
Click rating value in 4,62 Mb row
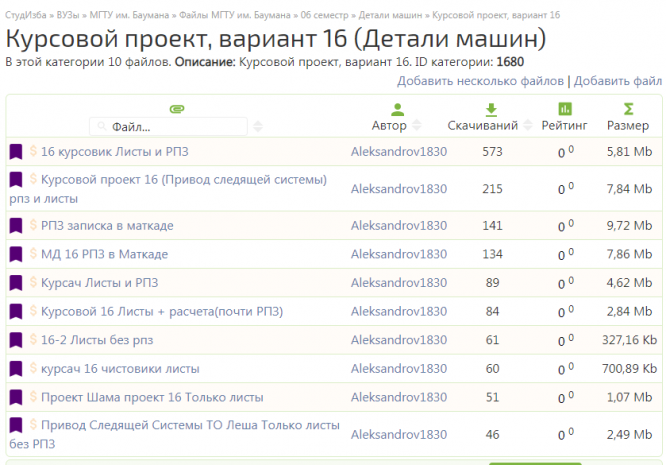point(565,283)
